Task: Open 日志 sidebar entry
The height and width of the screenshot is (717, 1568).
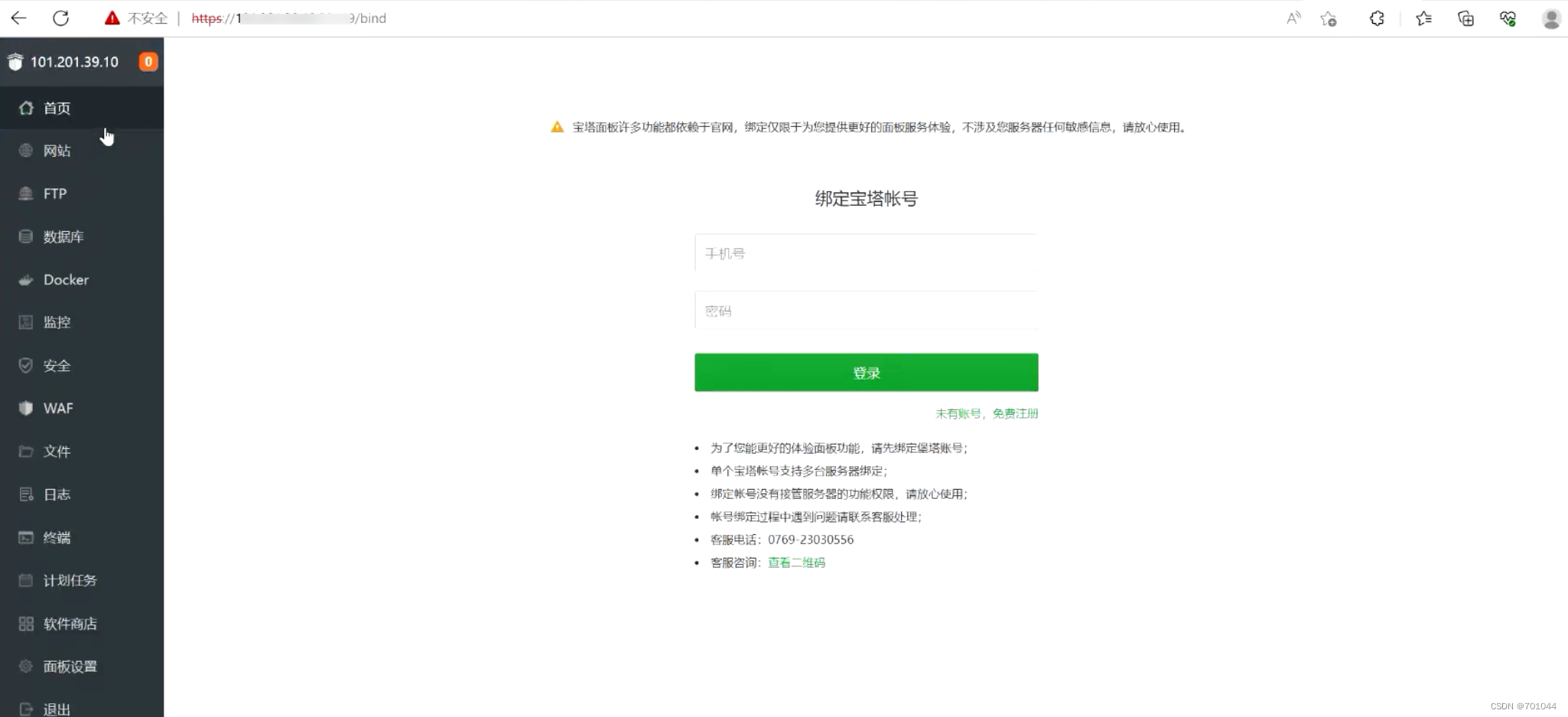Action: pos(82,494)
